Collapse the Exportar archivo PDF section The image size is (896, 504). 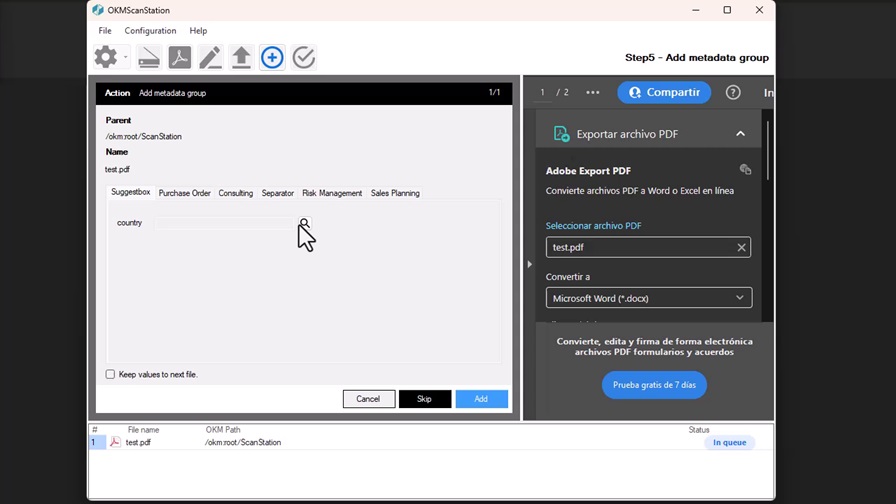tap(741, 134)
